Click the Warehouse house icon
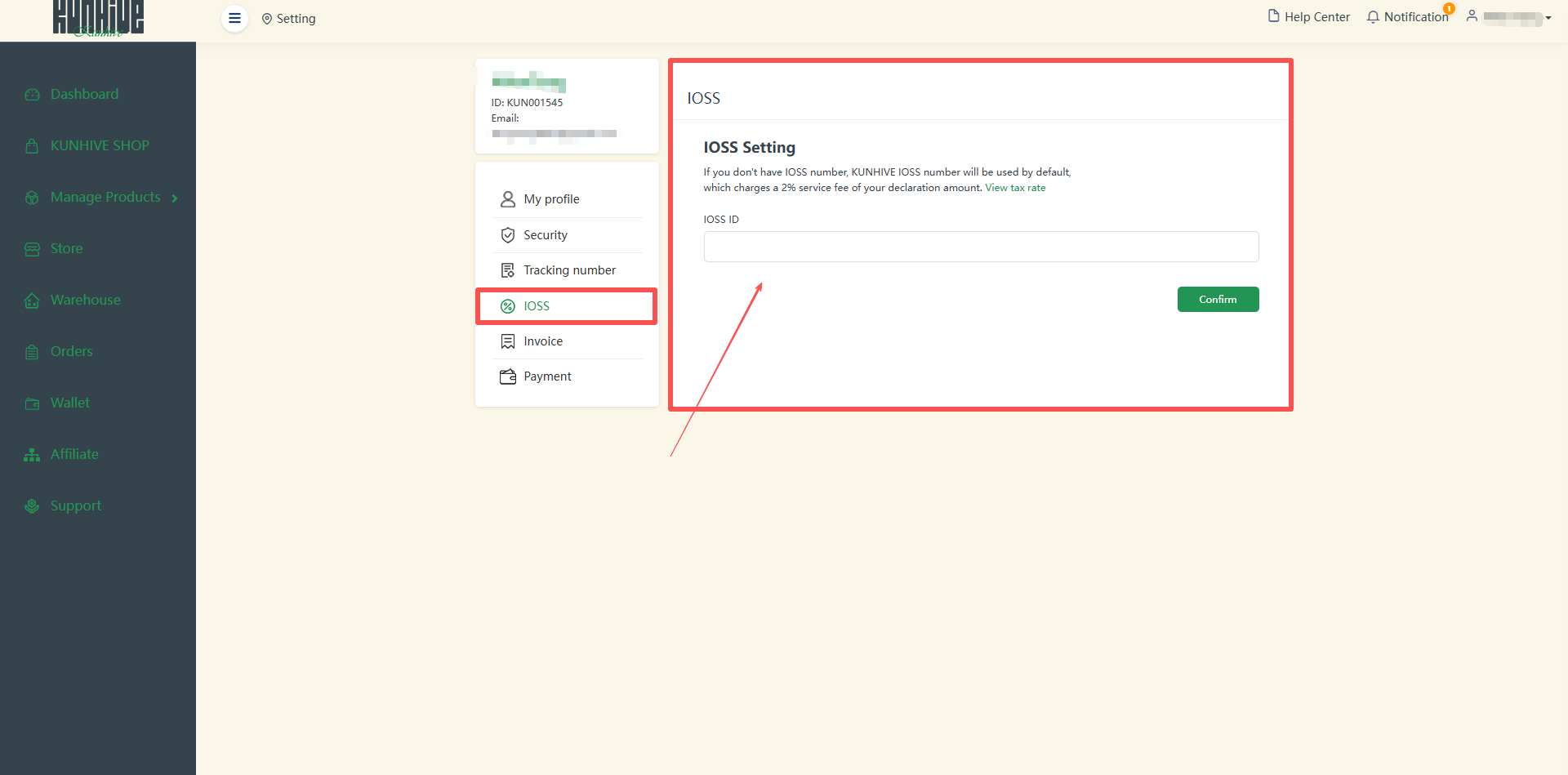 pos(32,301)
